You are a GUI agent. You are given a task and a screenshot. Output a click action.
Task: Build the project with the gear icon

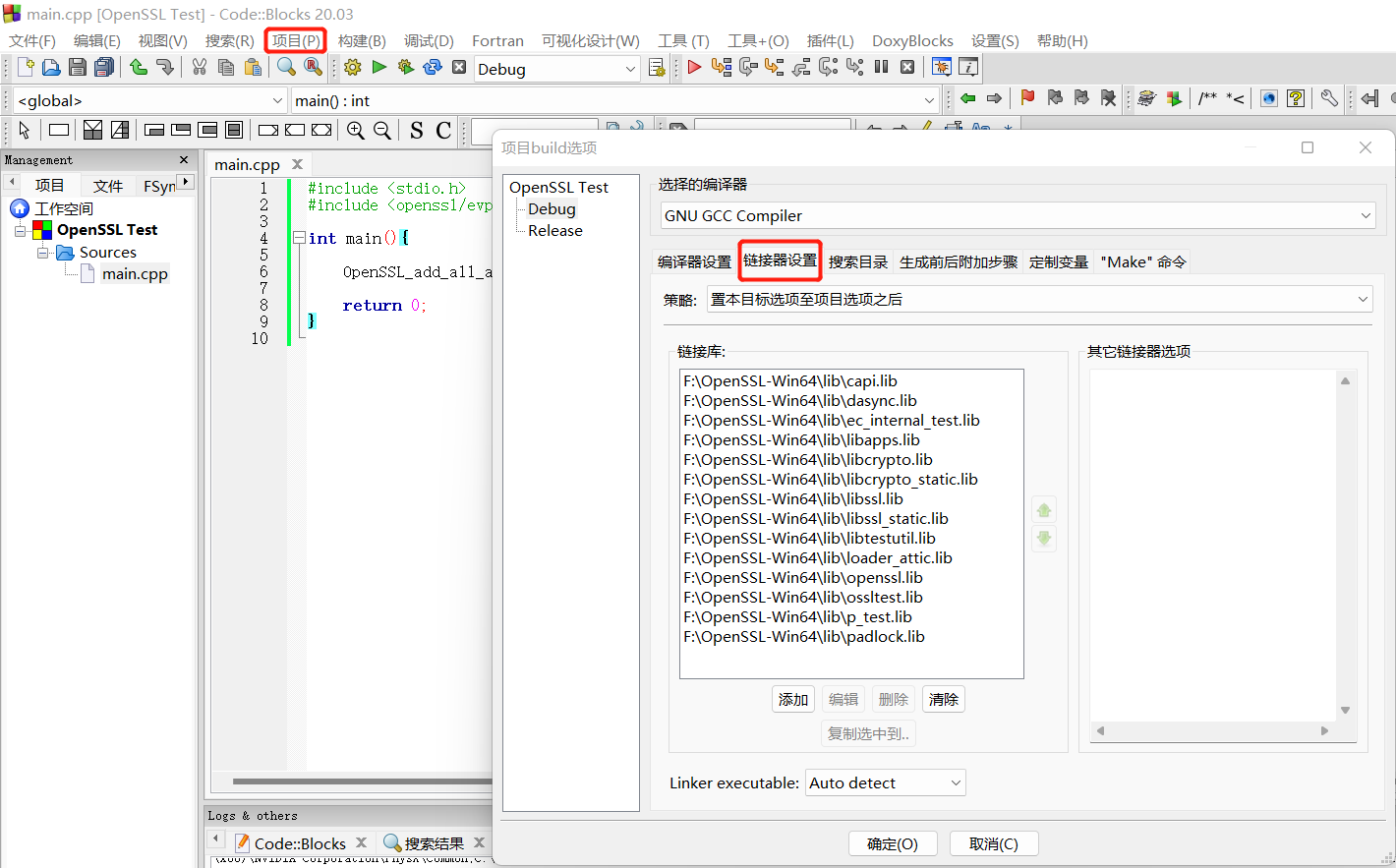coord(351,67)
